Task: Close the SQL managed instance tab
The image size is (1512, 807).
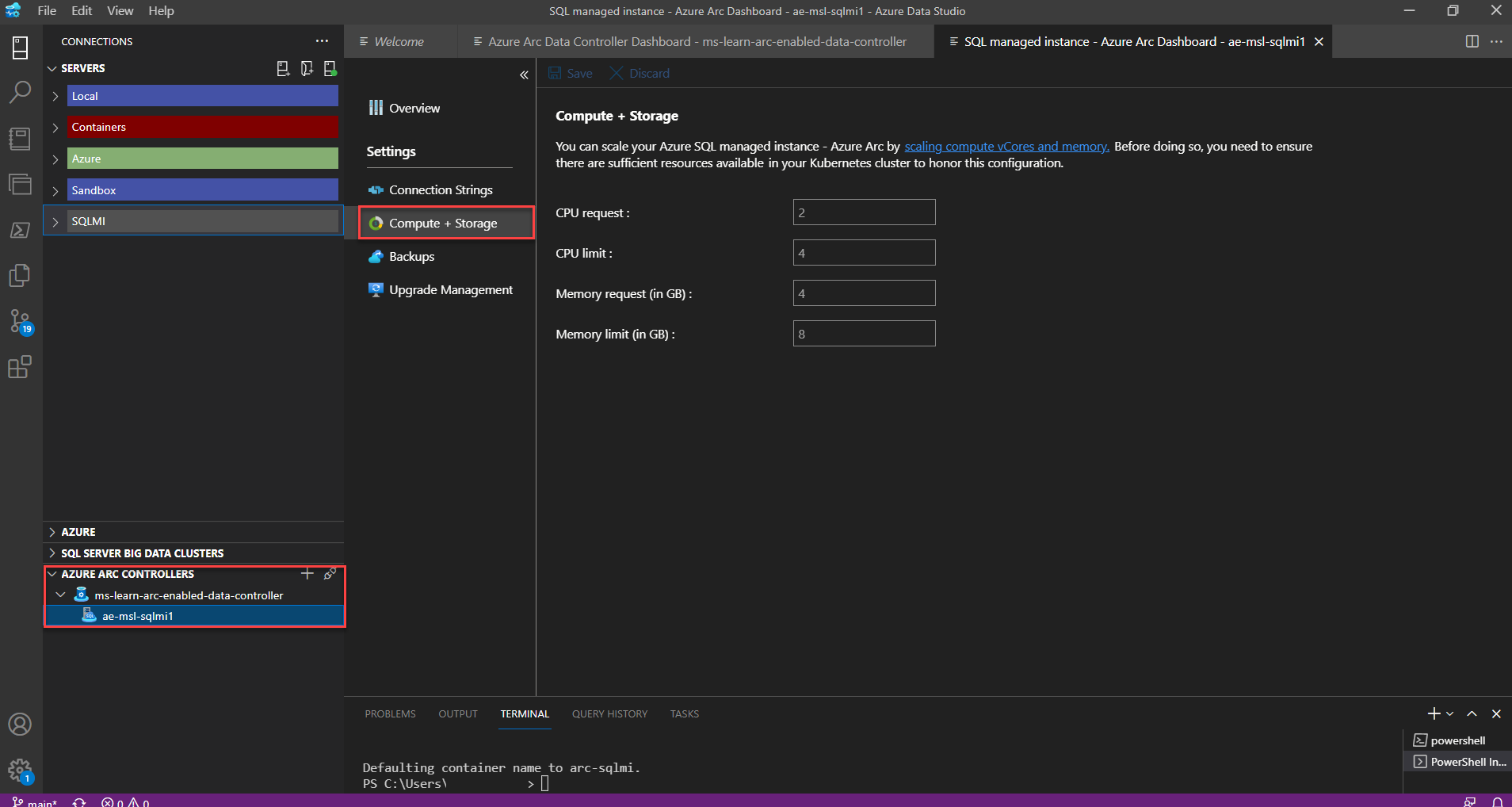Action: point(1319,42)
